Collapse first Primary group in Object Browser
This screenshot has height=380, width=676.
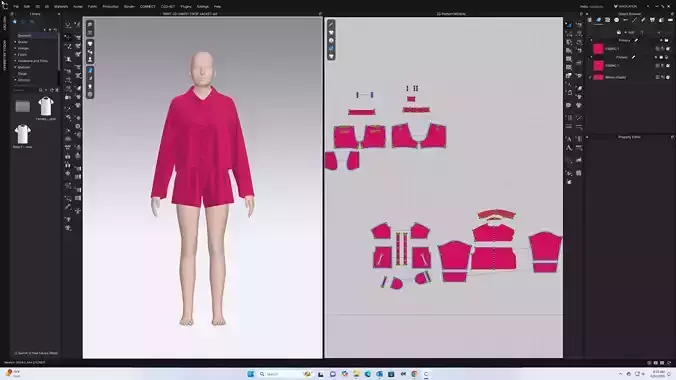pos(591,41)
